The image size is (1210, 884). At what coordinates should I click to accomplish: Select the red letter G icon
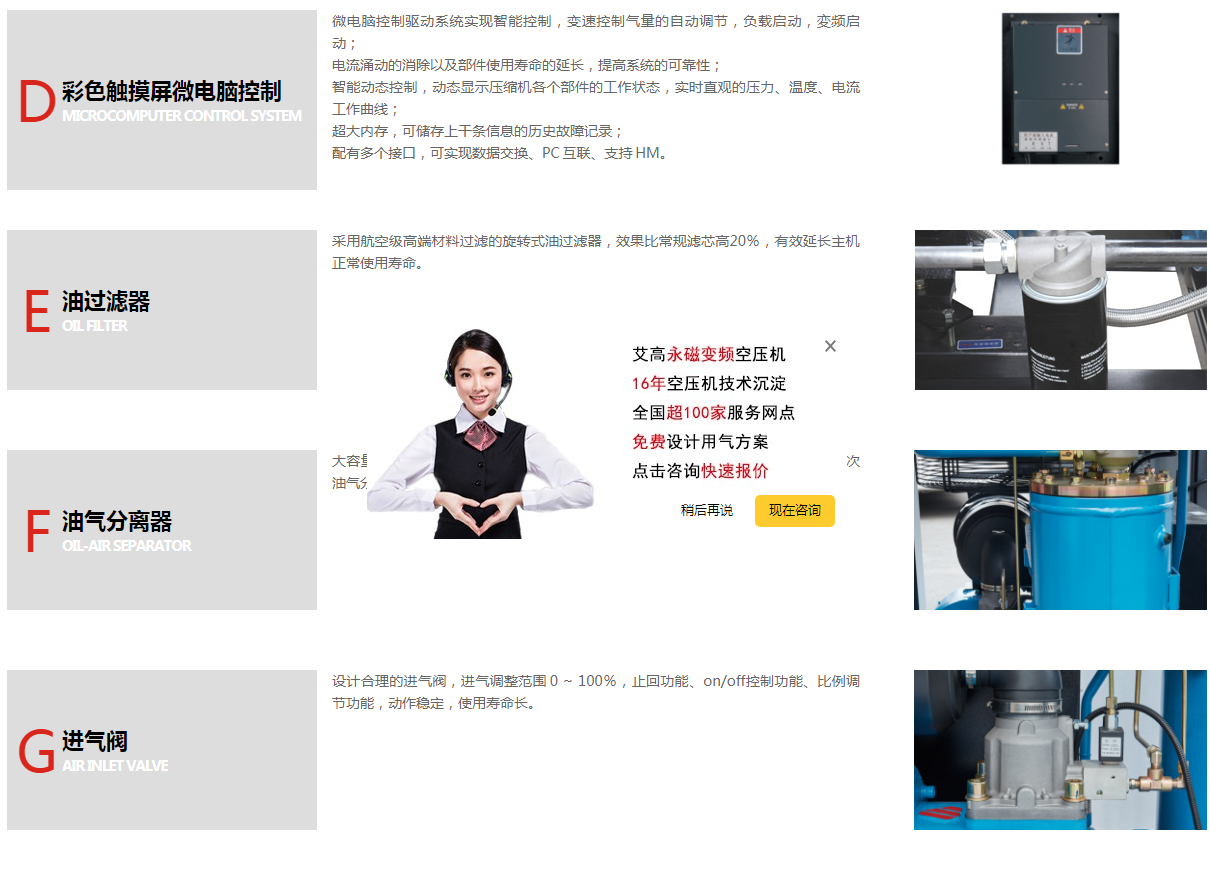(x=36, y=752)
